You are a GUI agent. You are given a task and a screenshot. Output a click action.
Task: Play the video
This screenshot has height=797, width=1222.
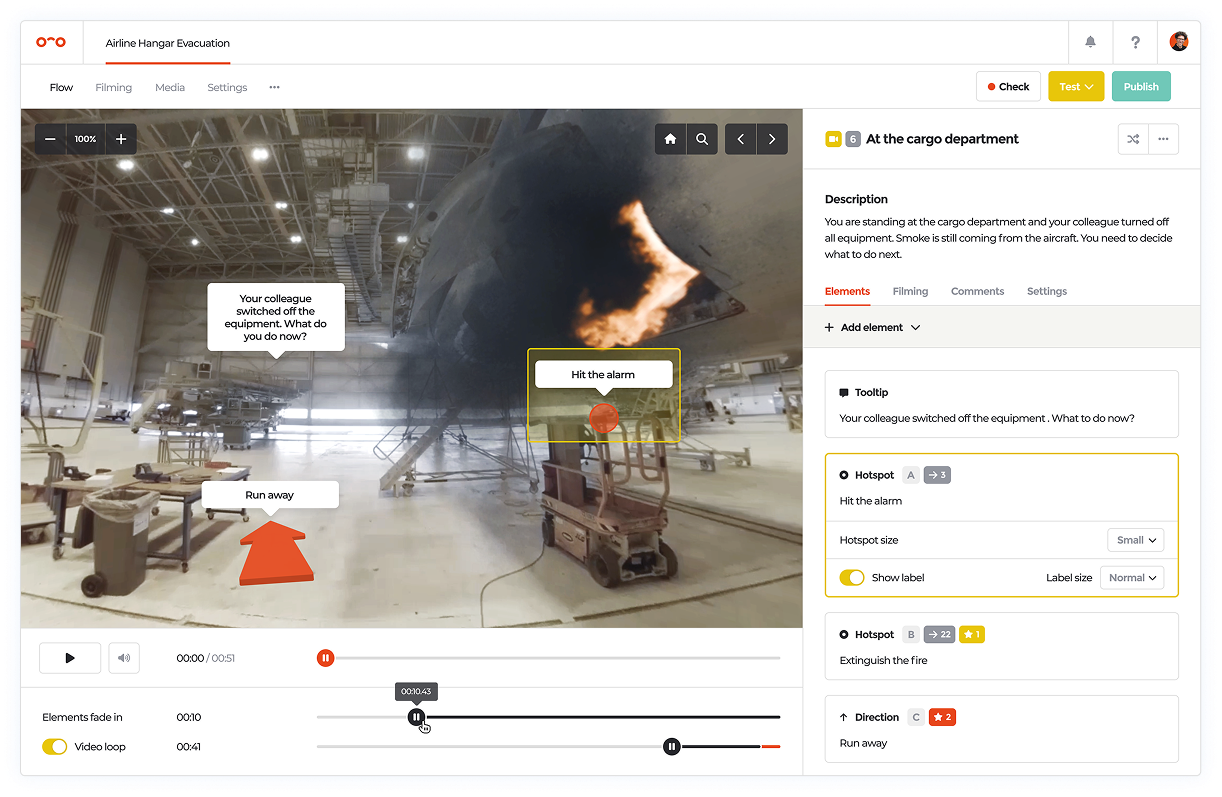coord(70,658)
